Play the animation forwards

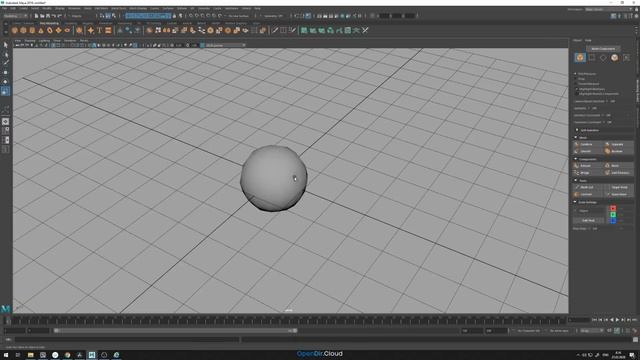[x=617, y=320]
